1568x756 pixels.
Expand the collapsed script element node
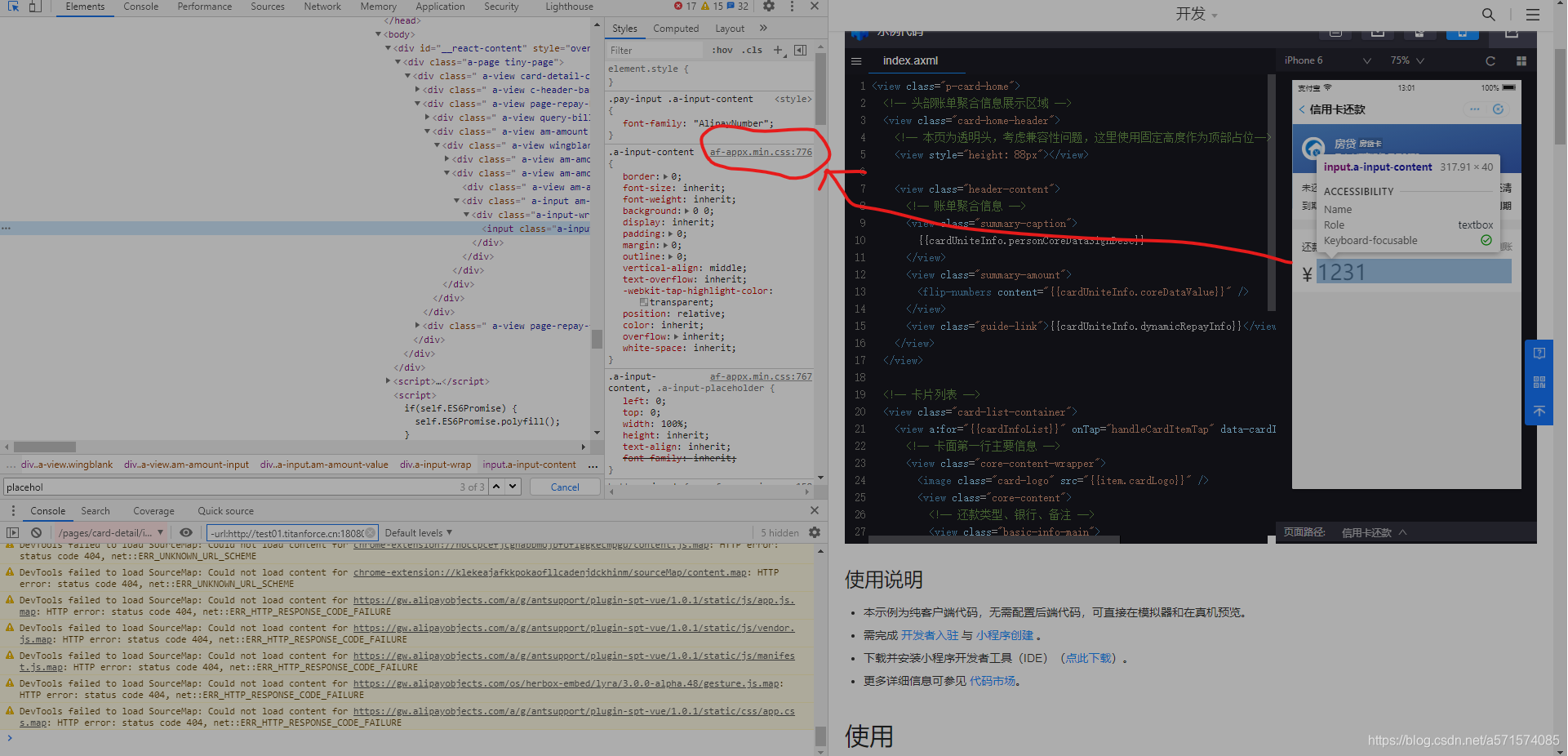[x=389, y=381]
